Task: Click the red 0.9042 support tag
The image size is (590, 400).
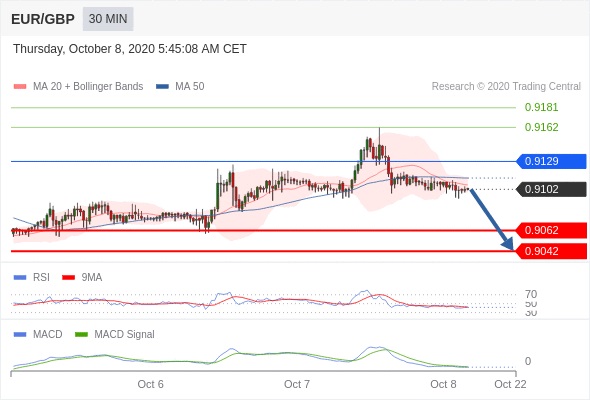Action: 551,251
